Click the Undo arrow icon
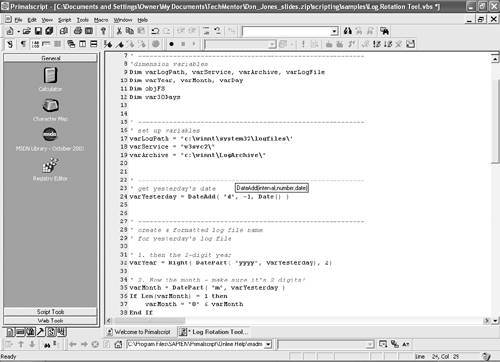Viewport: 500px width, 362px height. pos(155,31)
